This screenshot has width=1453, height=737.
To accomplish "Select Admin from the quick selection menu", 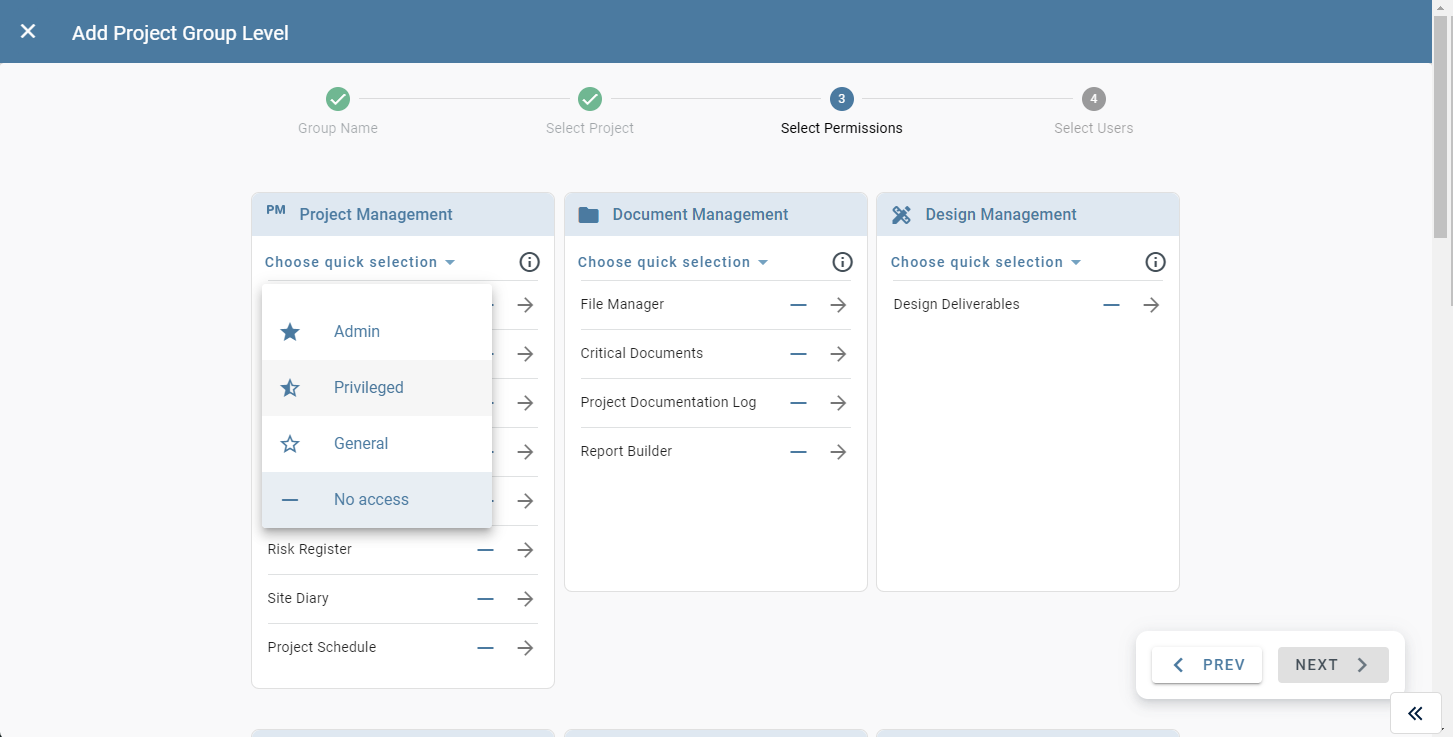I will [356, 331].
